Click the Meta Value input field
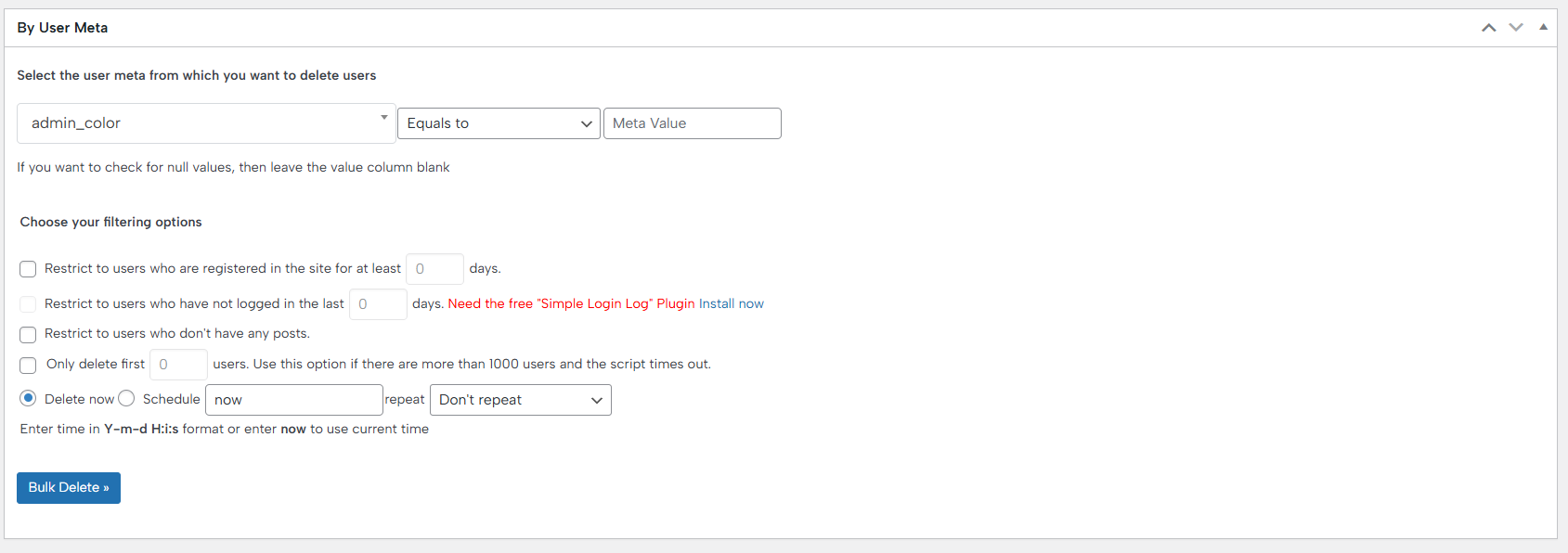 (692, 123)
